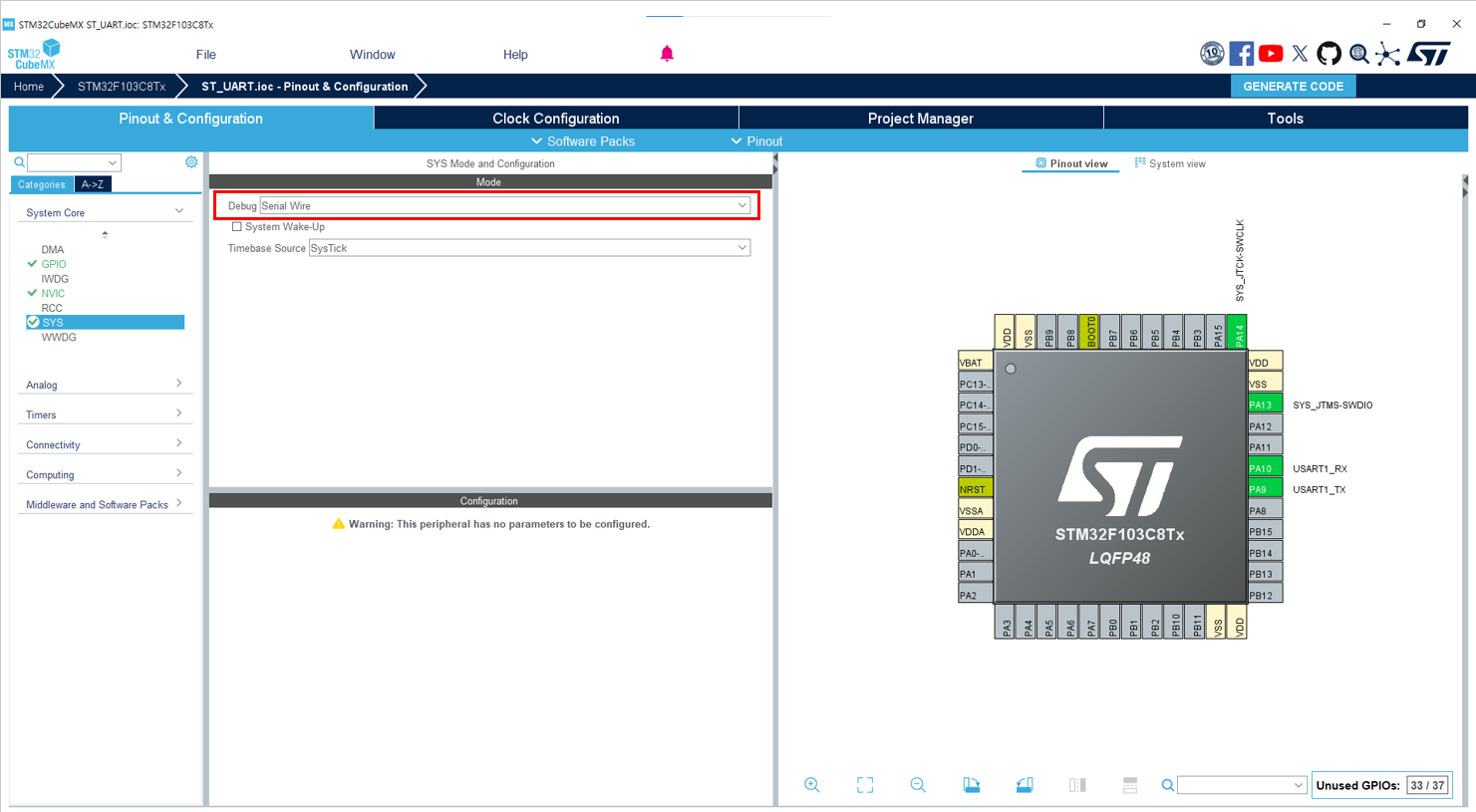Open the Window menu
Image resolution: width=1476 pixels, height=812 pixels.
[x=372, y=55]
